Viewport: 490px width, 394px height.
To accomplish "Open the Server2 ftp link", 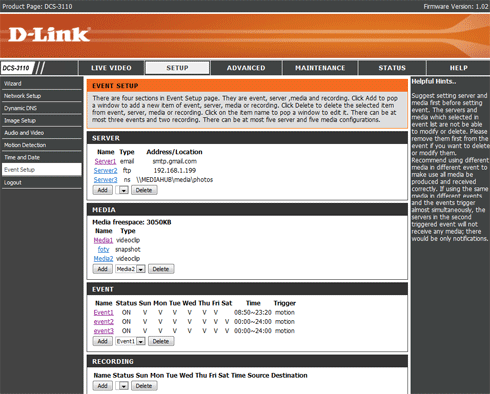I will click(105, 171).
